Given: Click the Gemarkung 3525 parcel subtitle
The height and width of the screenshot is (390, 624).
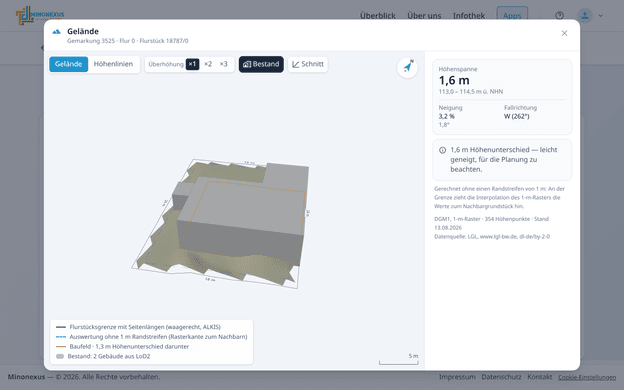Looking at the screenshot, I should 128,41.
